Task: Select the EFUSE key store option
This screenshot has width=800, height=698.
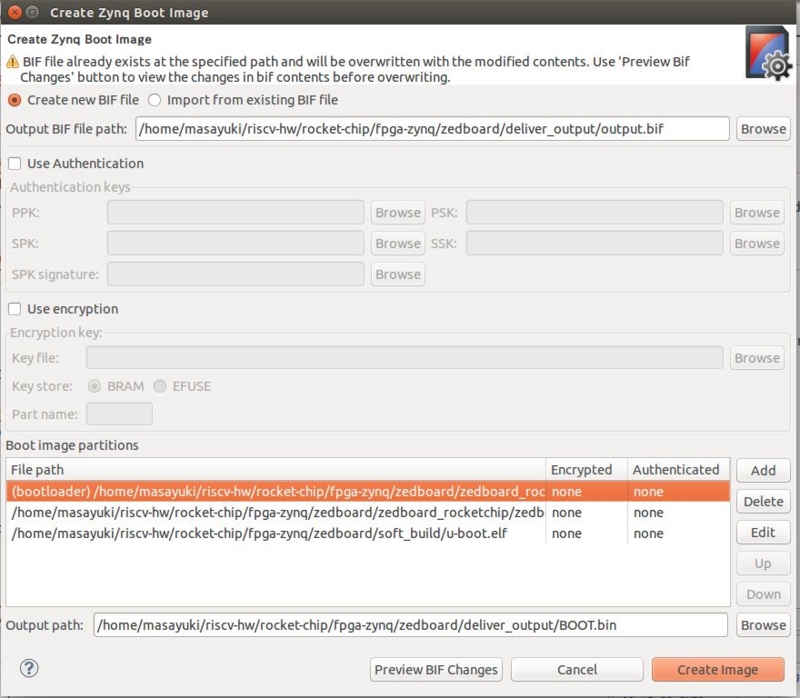Action: (161, 386)
